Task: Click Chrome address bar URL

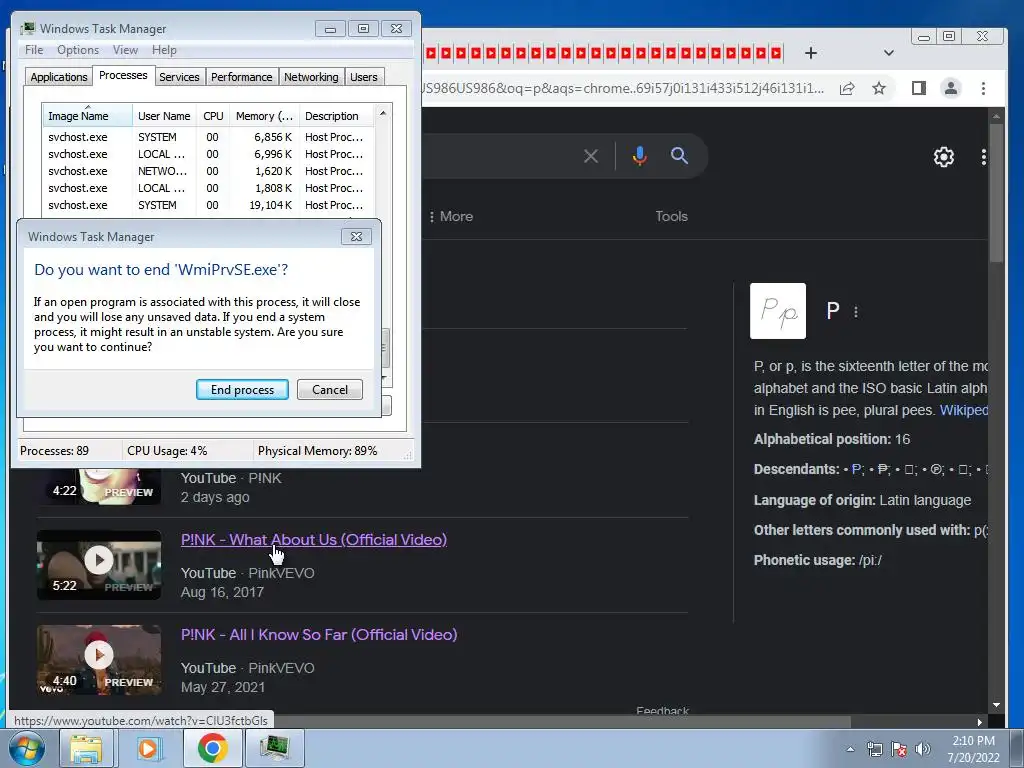Action: click(624, 88)
